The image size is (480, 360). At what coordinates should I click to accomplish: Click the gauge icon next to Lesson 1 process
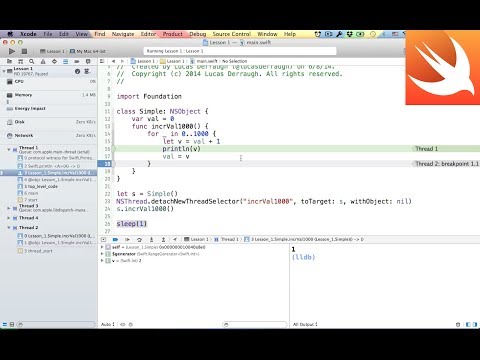pyautogui.click(x=78, y=71)
